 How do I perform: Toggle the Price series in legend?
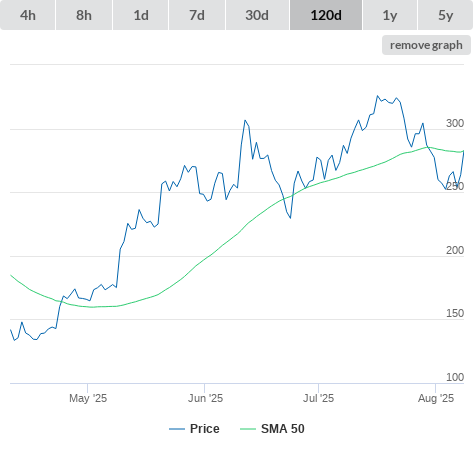click(x=194, y=429)
